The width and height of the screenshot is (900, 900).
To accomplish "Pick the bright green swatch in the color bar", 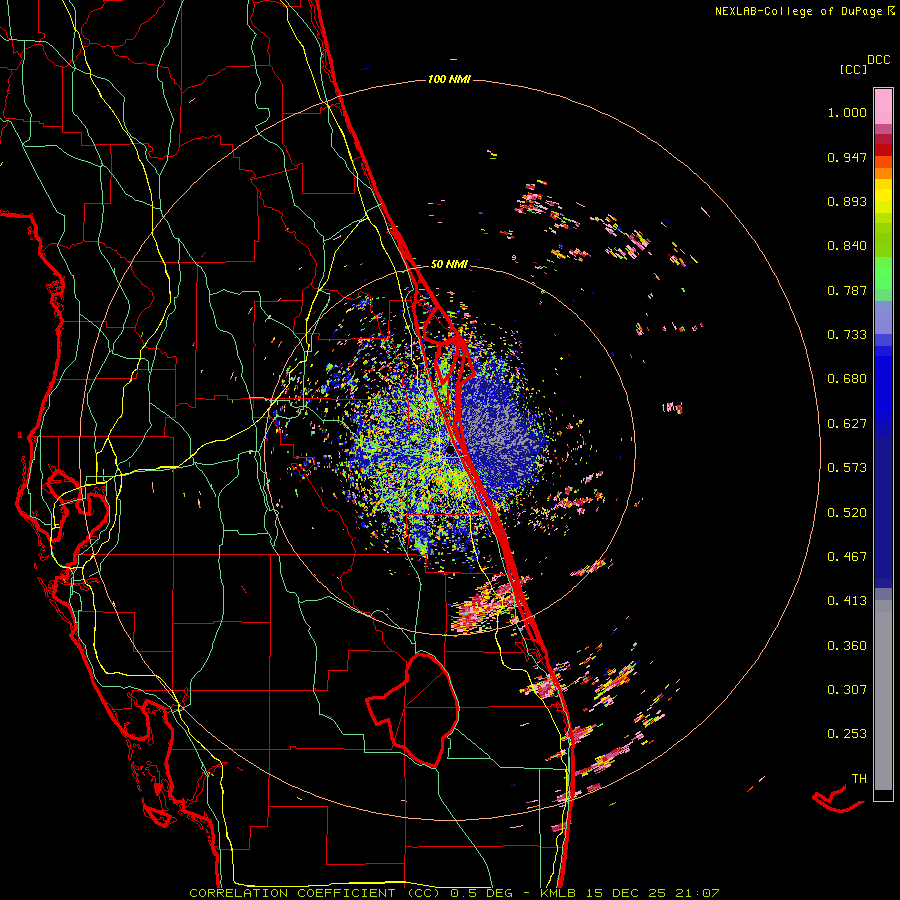I will point(883,273).
